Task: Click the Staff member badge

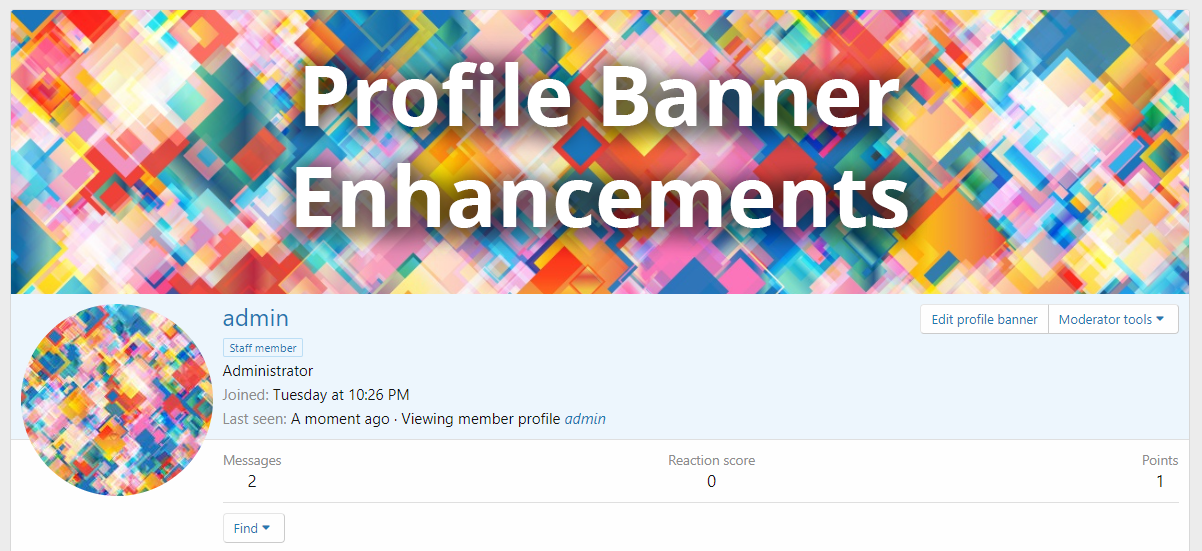Action: click(x=262, y=348)
